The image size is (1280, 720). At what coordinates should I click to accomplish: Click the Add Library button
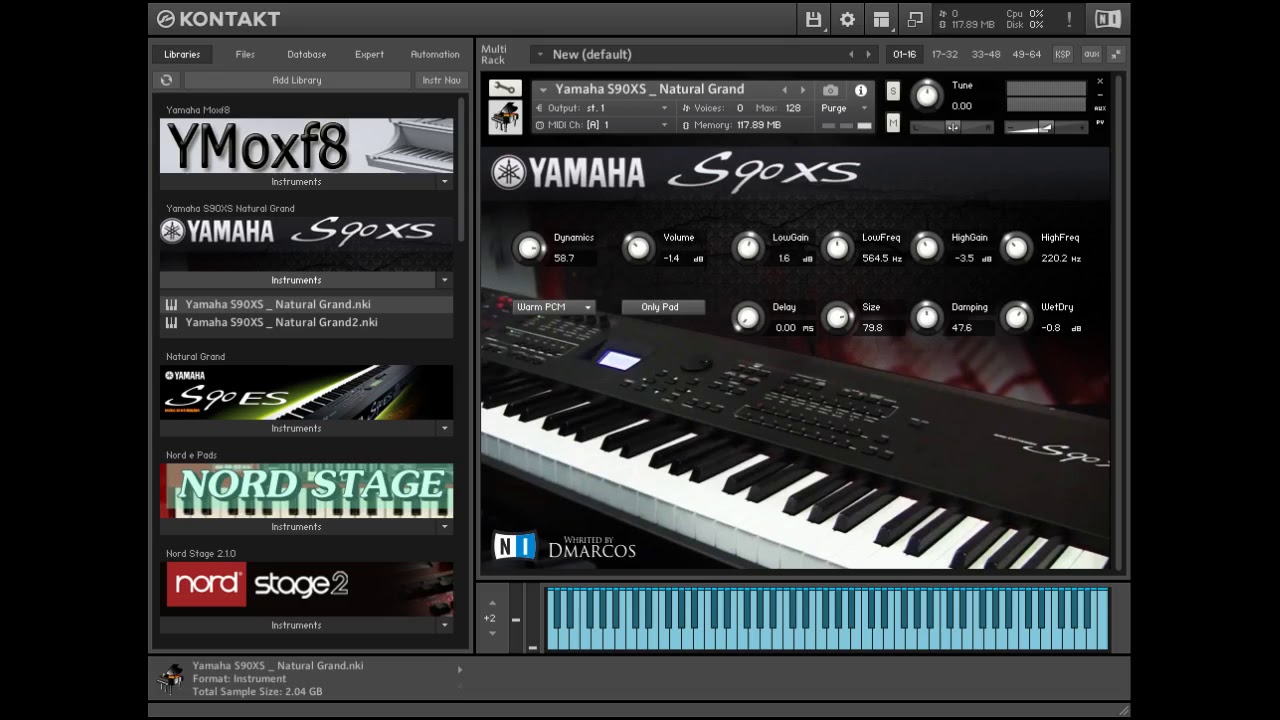[x=297, y=80]
